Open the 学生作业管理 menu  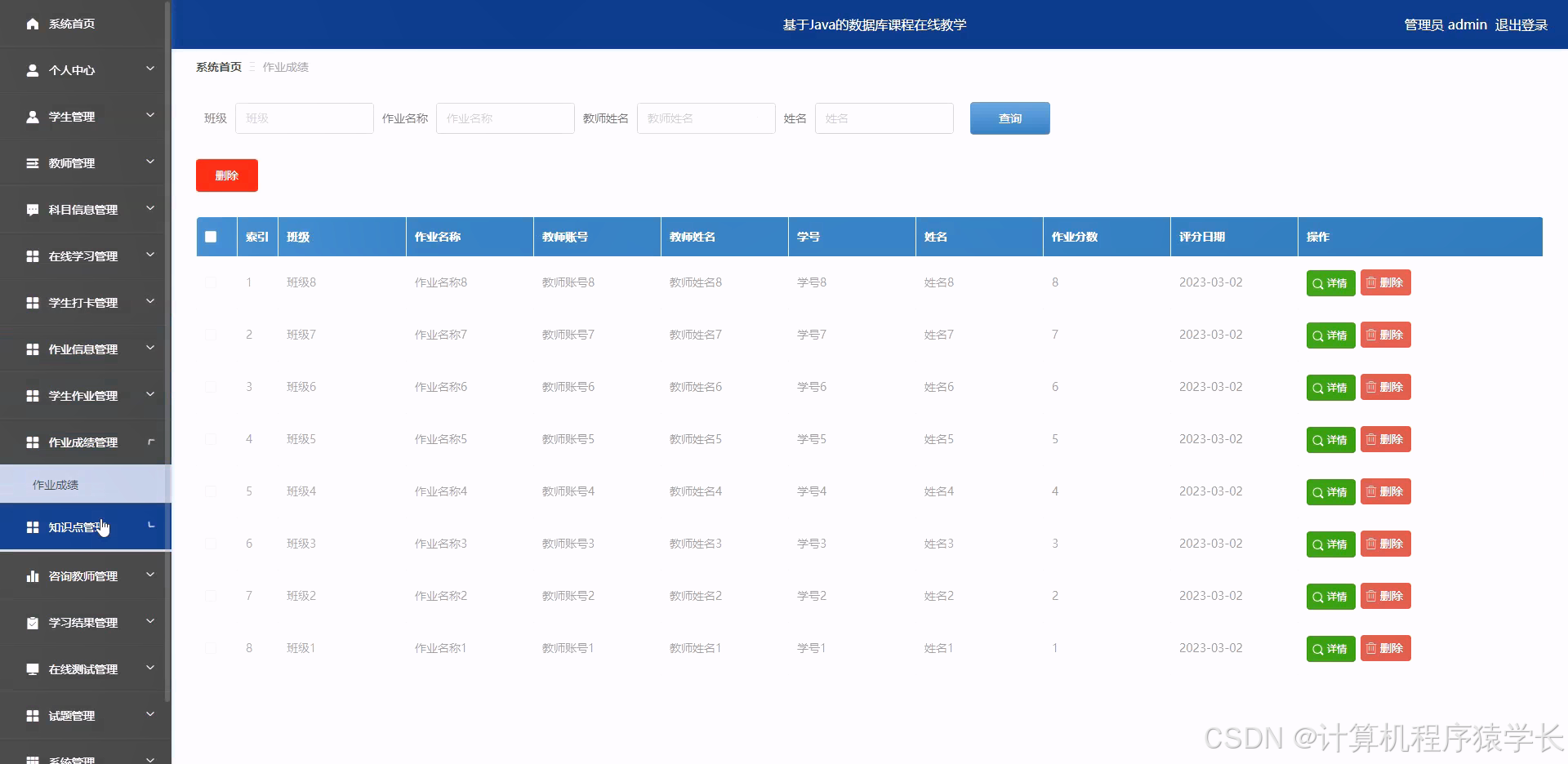[x=86, y=396]
